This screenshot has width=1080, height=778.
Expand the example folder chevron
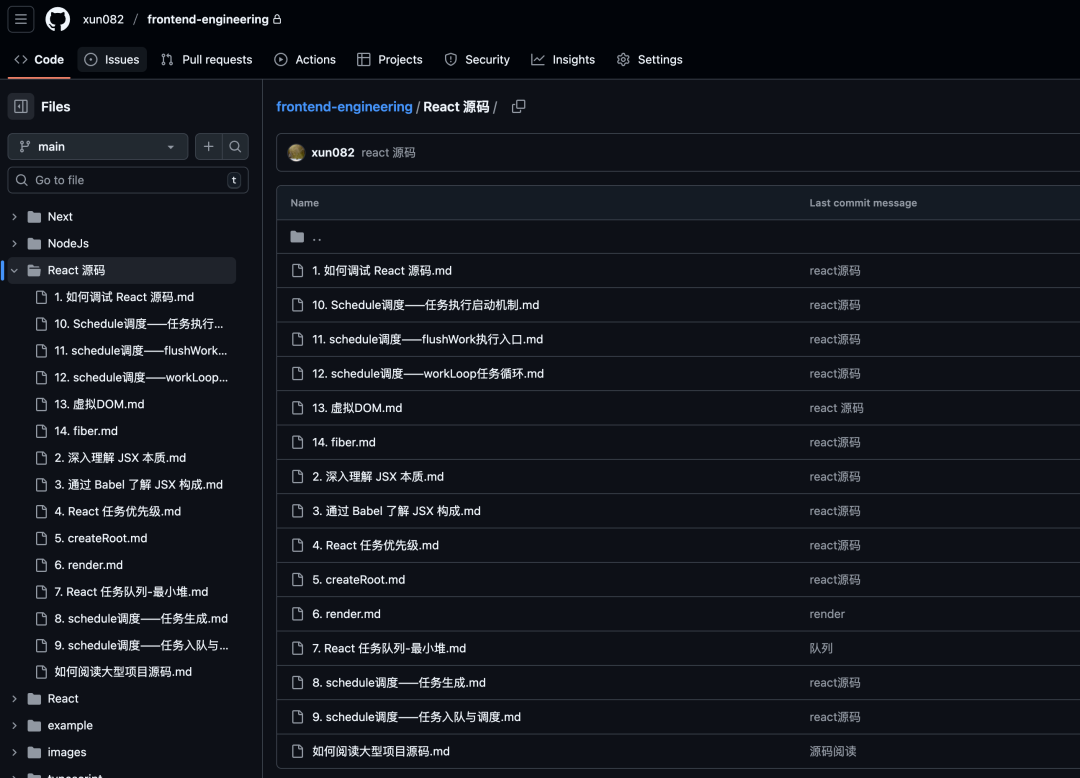point(14,726)
